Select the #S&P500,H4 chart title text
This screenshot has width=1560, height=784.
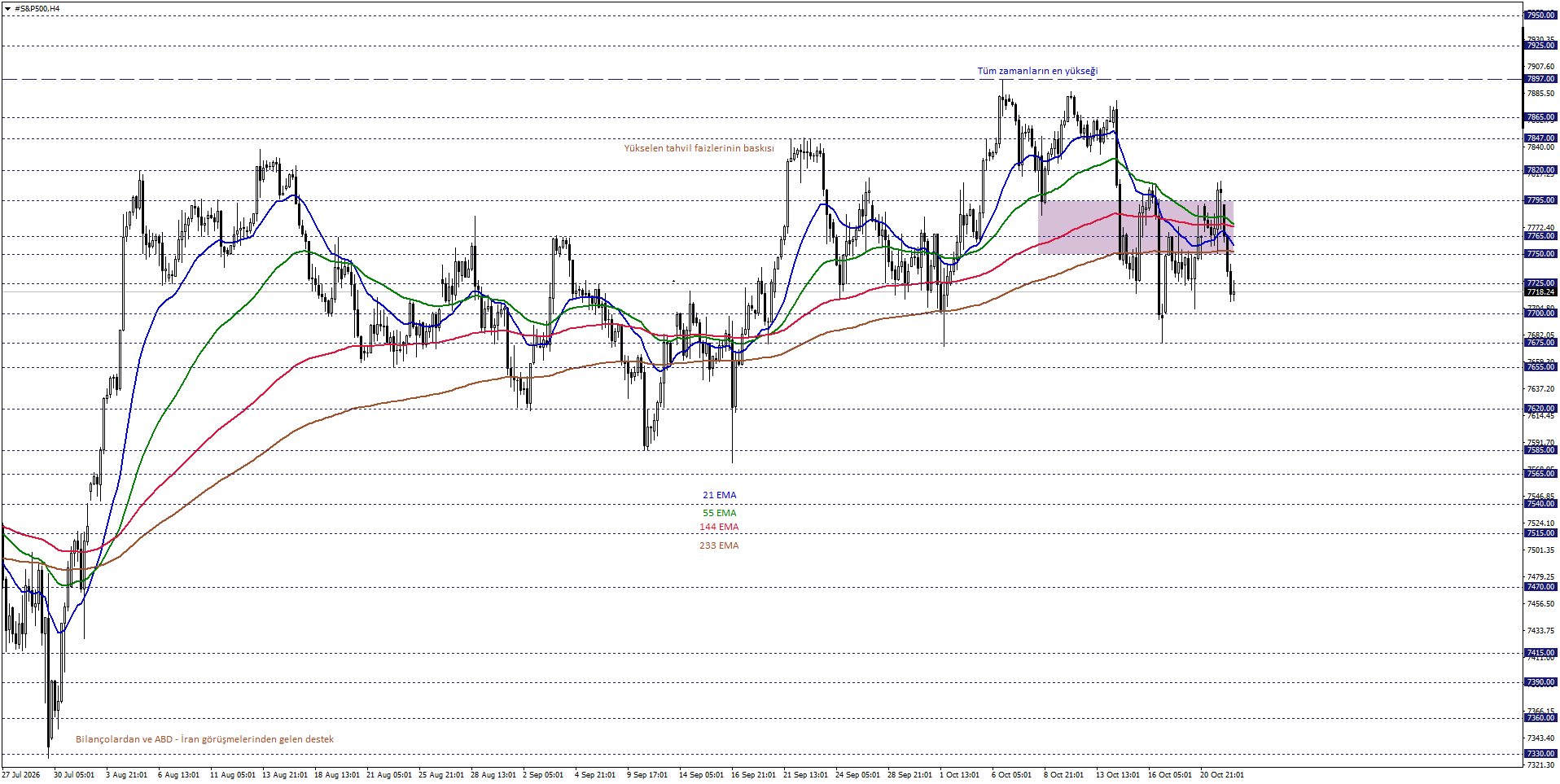coord(37,8)
